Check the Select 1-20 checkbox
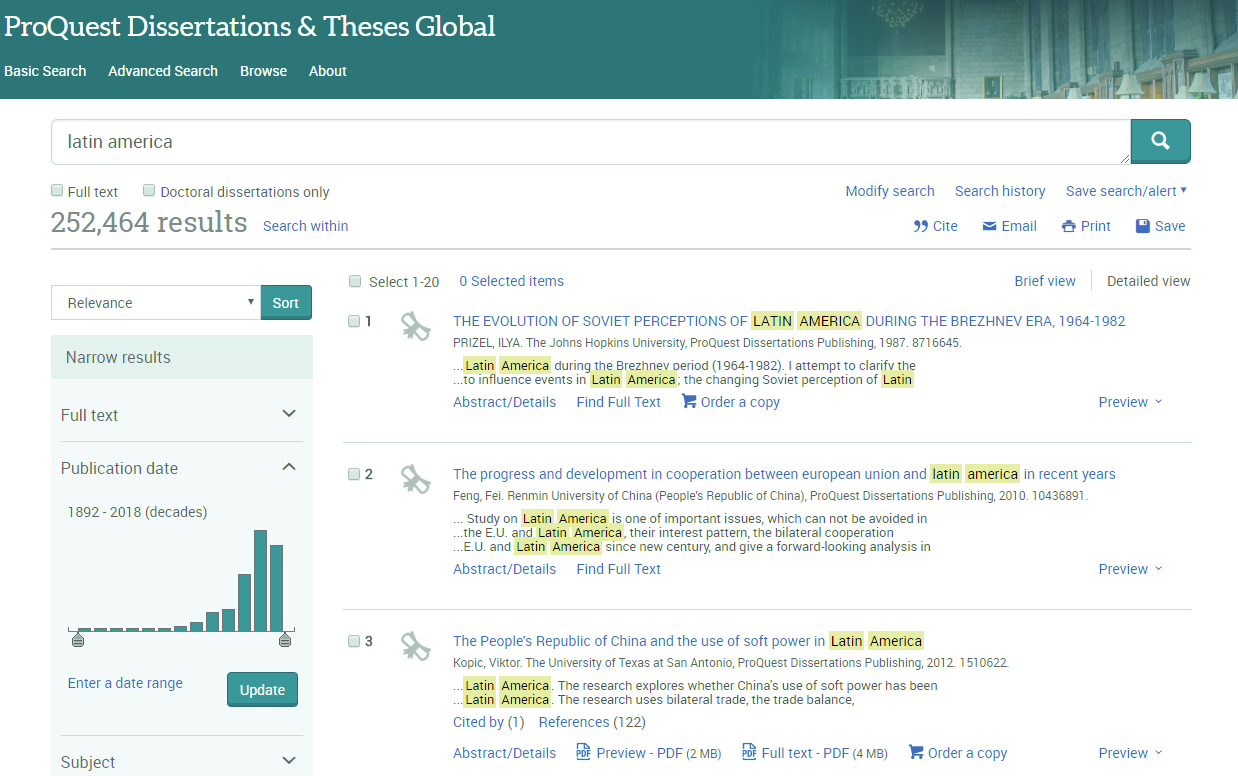The image size is (1238, 776). pos(355,281)
